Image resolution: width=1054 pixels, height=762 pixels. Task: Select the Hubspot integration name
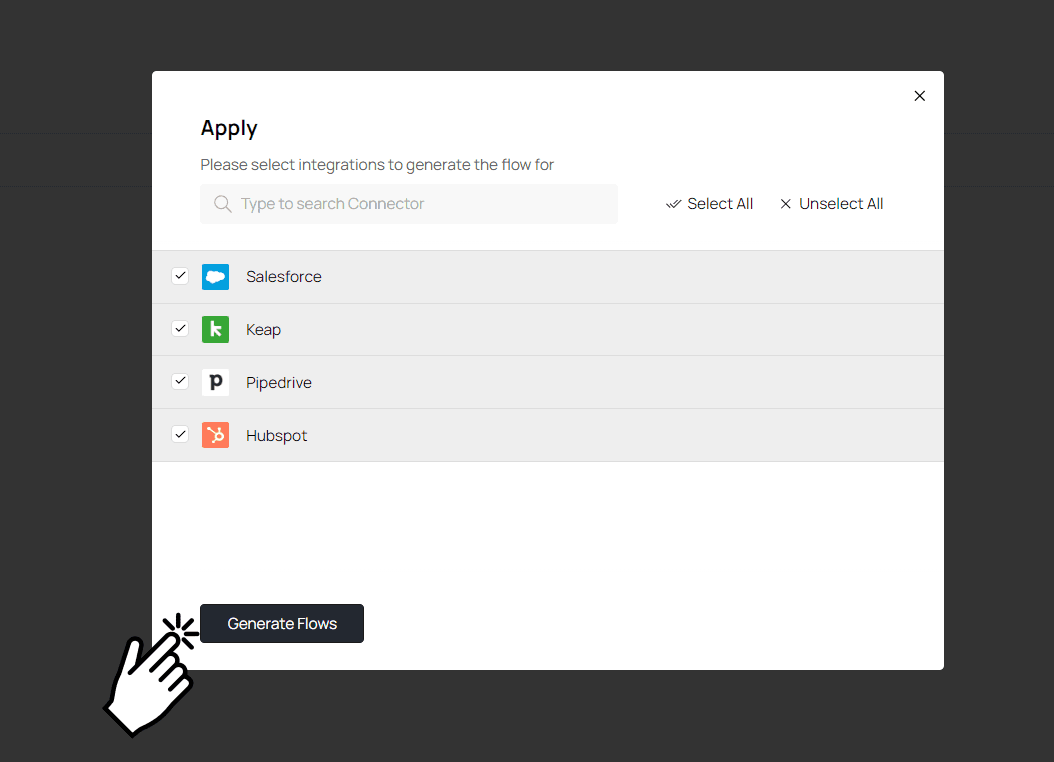click(276, 435)
